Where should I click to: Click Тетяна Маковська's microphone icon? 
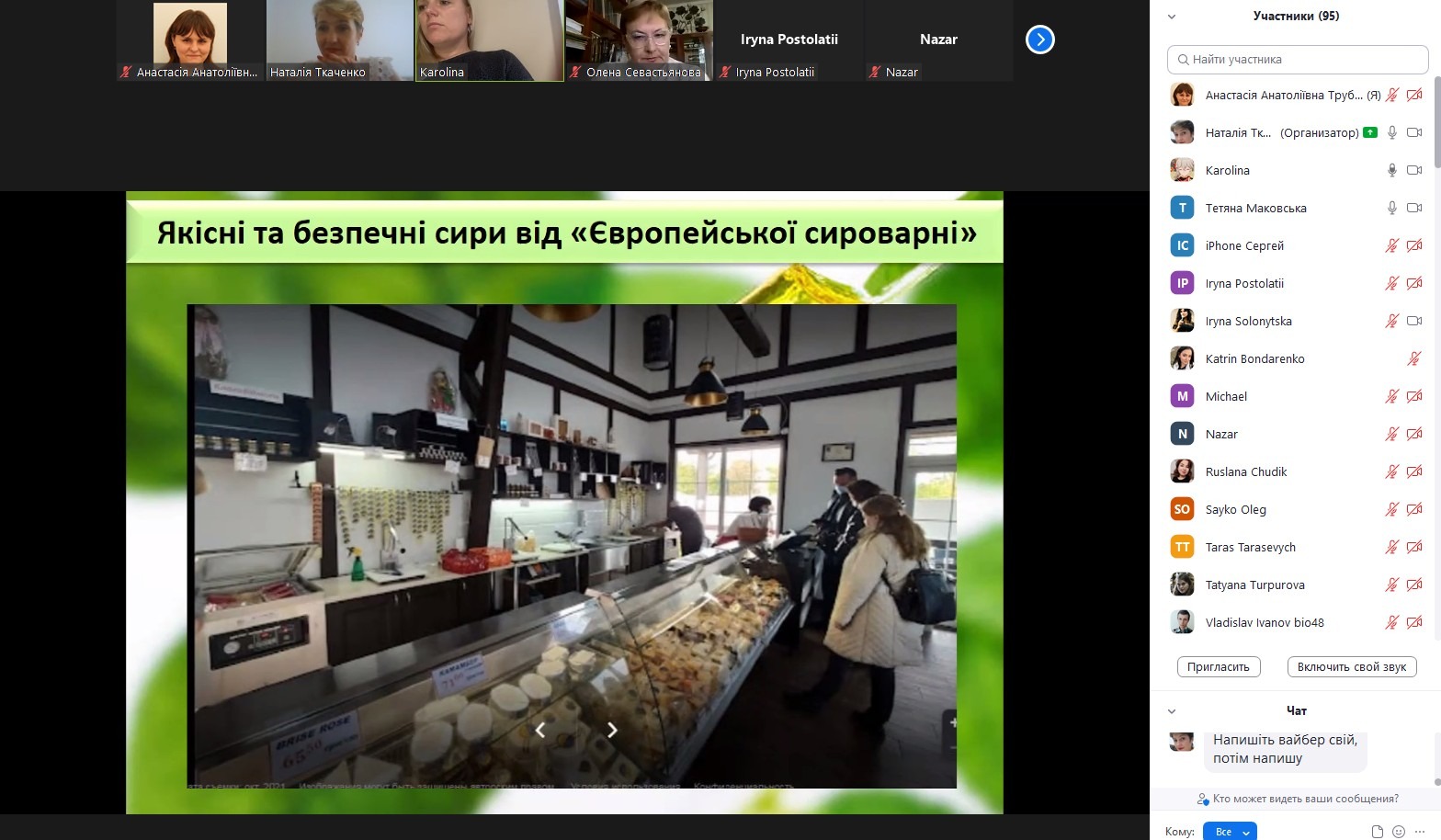1392,208
